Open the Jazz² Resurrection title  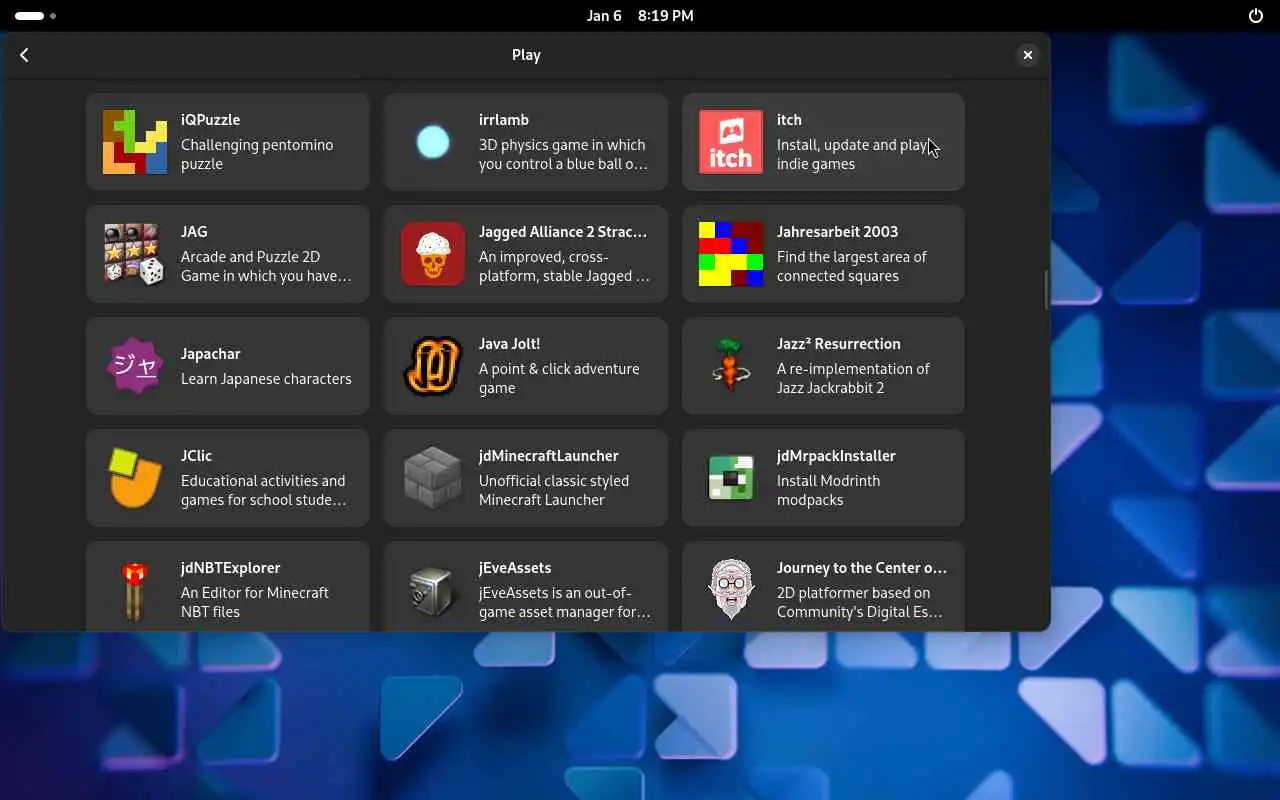838,344
